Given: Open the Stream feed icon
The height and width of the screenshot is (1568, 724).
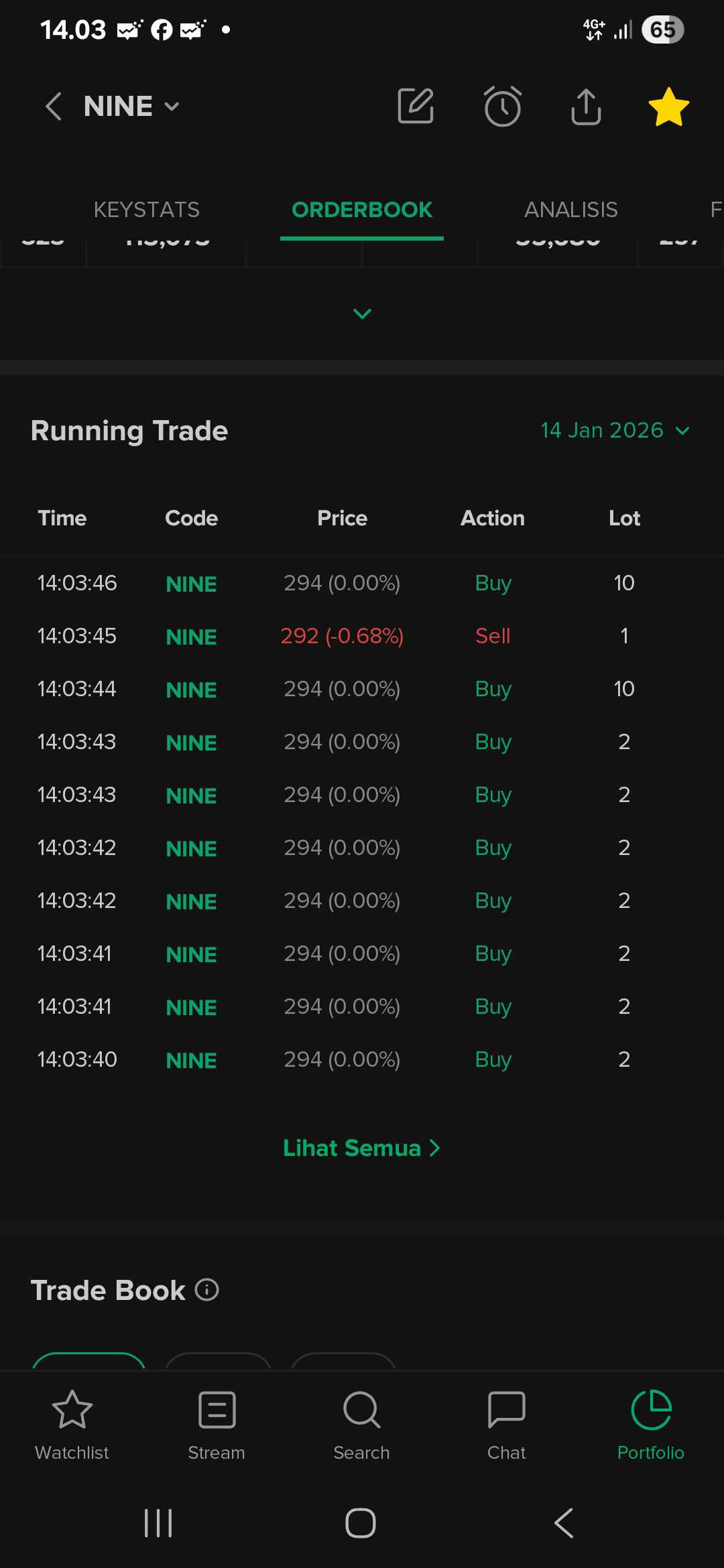Looking at the screenshot, I should 217,1425.
